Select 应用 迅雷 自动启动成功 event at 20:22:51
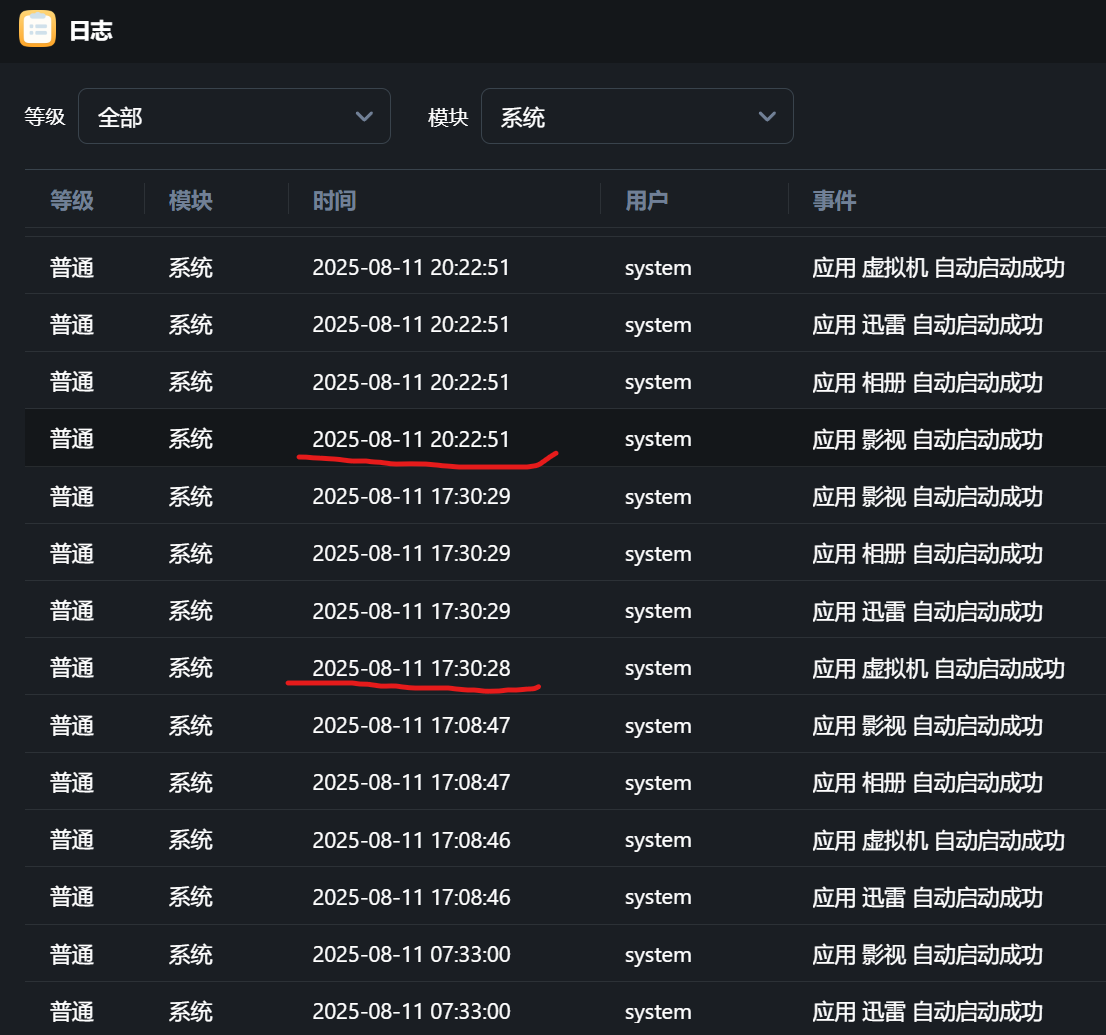1106x1035 pixels. click(928, 325)
